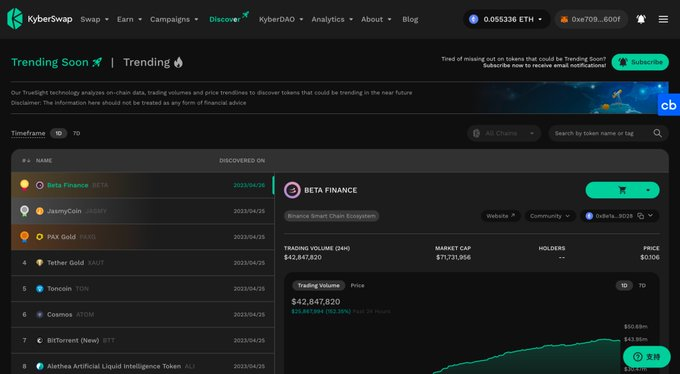
Task: Select the Tether Gold row
Action: coord(143,263)
